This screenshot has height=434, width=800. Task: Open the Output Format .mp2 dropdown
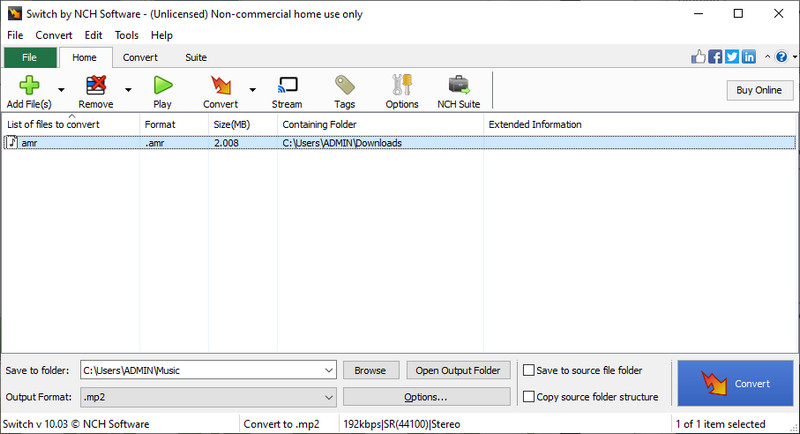click(329, 397)
